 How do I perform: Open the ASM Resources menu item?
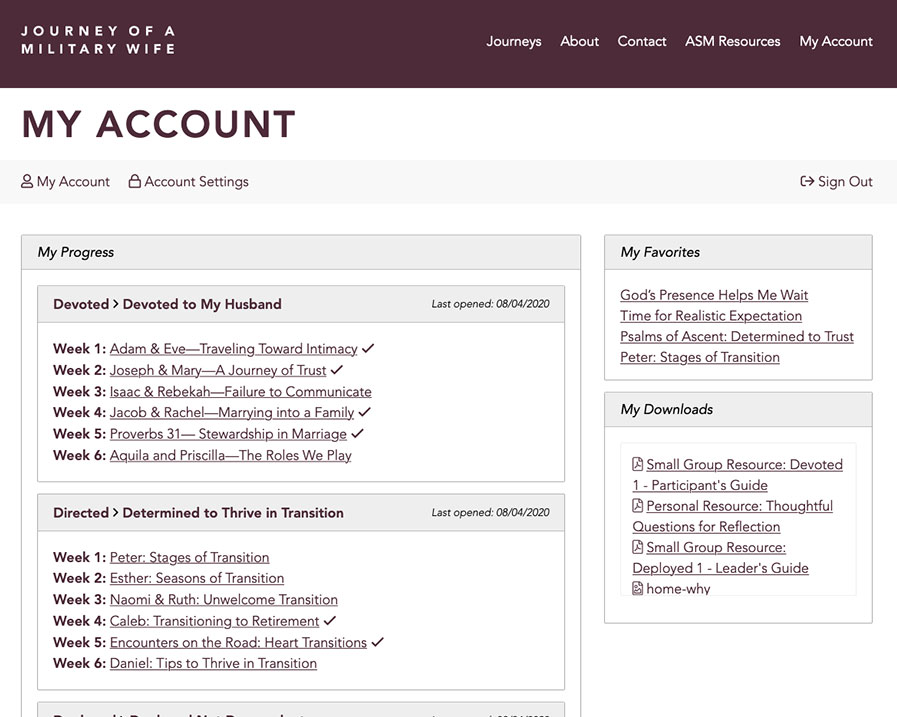(x=732, y=41)
